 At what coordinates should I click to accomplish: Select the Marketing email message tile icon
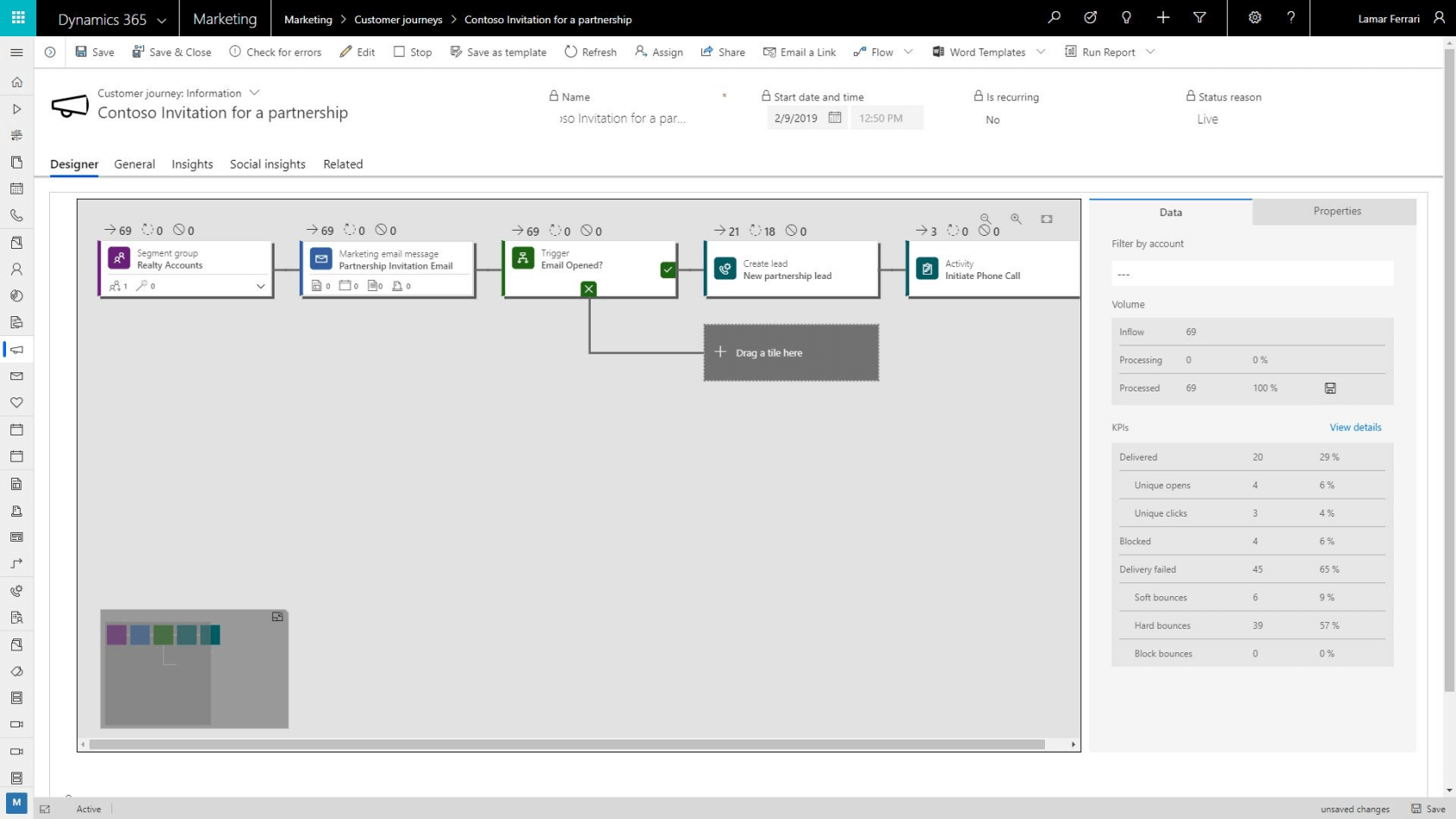pos(321,258)
